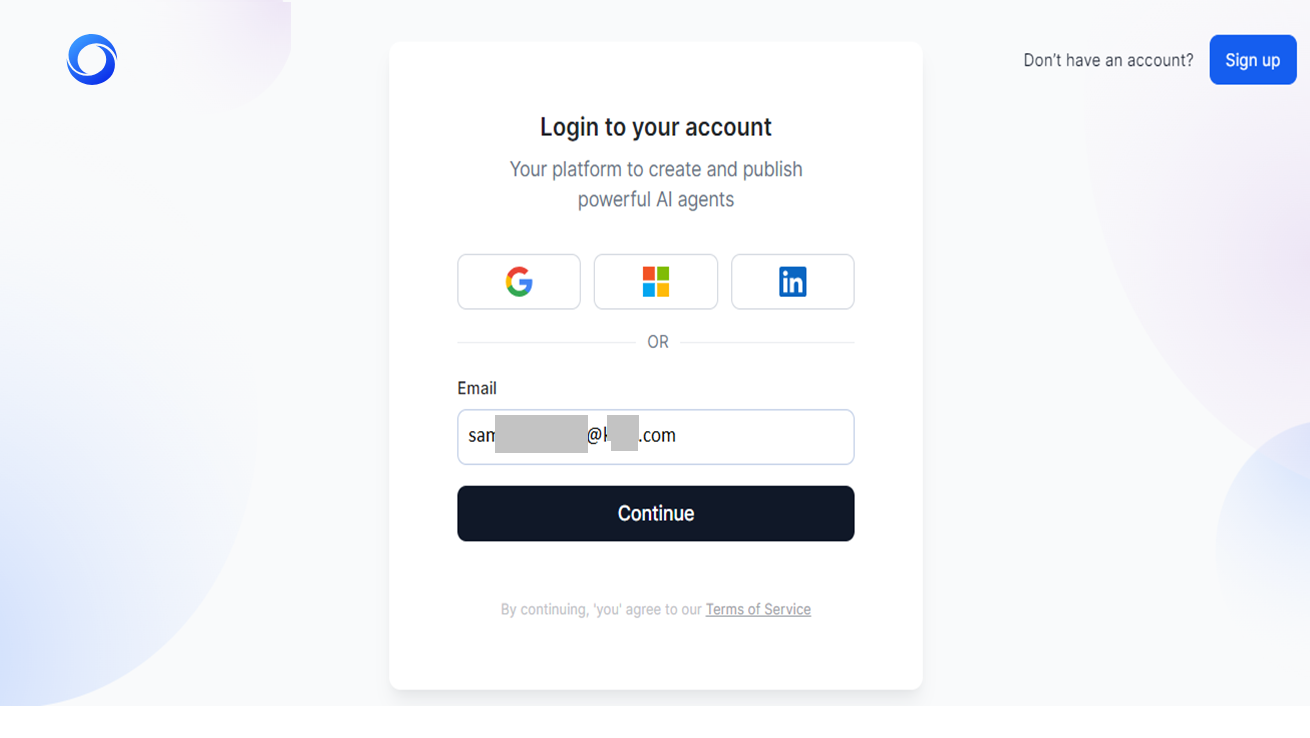
Task: Click the Email field label
Action: pos(476,388)
